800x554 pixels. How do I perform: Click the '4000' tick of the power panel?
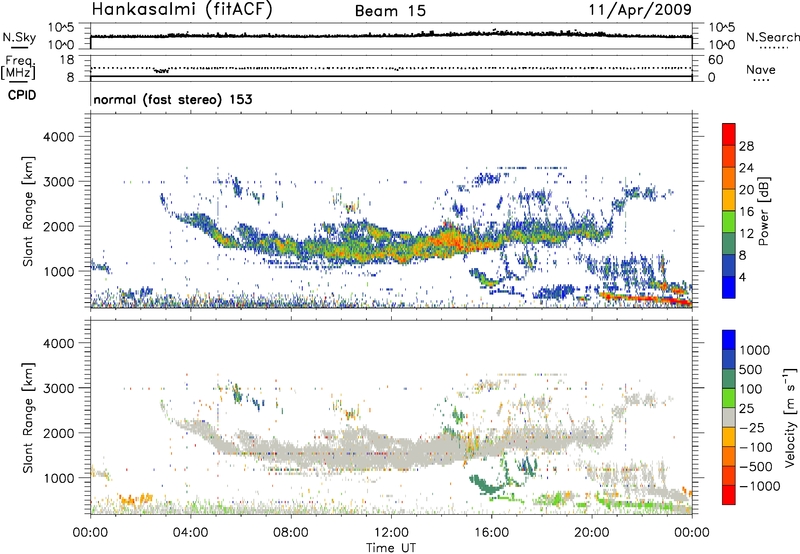click(x=59, y=137)
